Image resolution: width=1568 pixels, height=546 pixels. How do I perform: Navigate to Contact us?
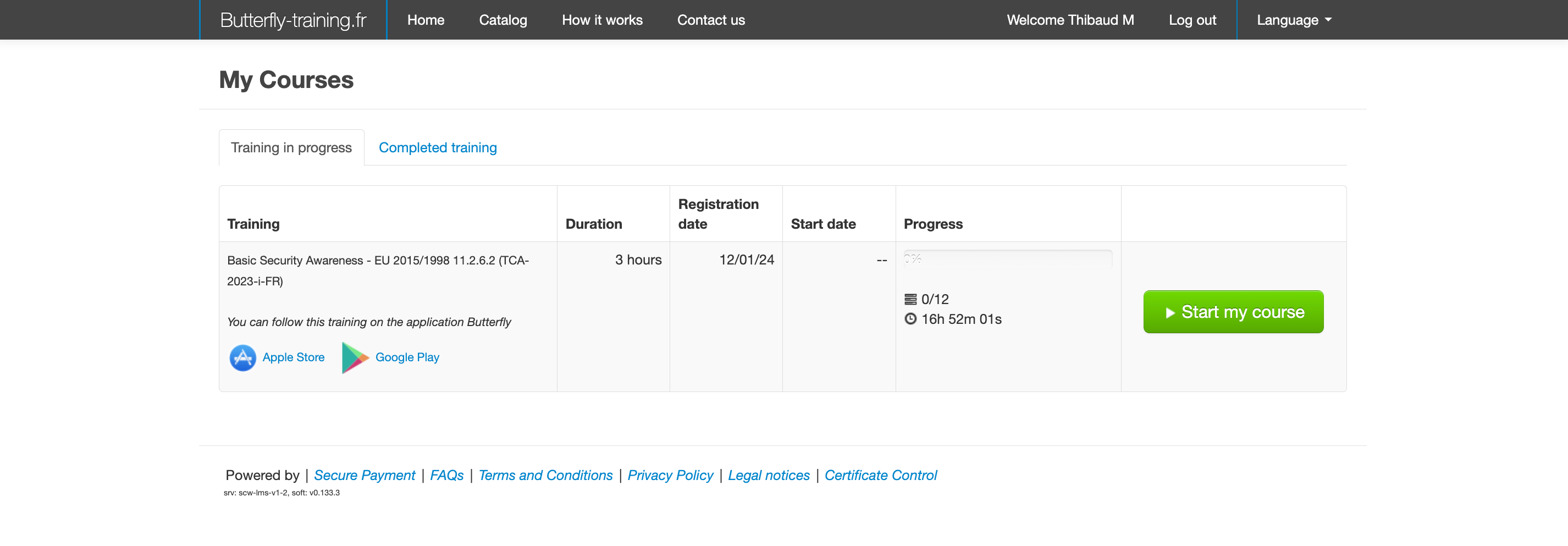point(710,20)
